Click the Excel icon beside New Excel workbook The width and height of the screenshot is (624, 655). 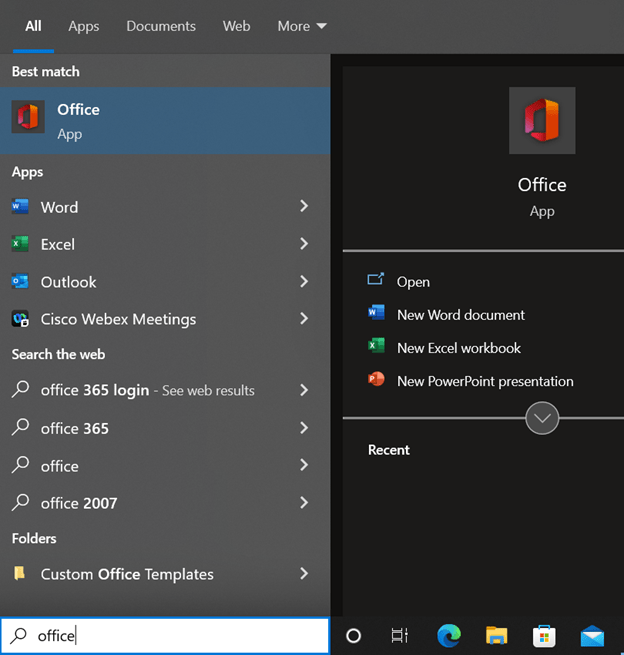click(376, 345)
